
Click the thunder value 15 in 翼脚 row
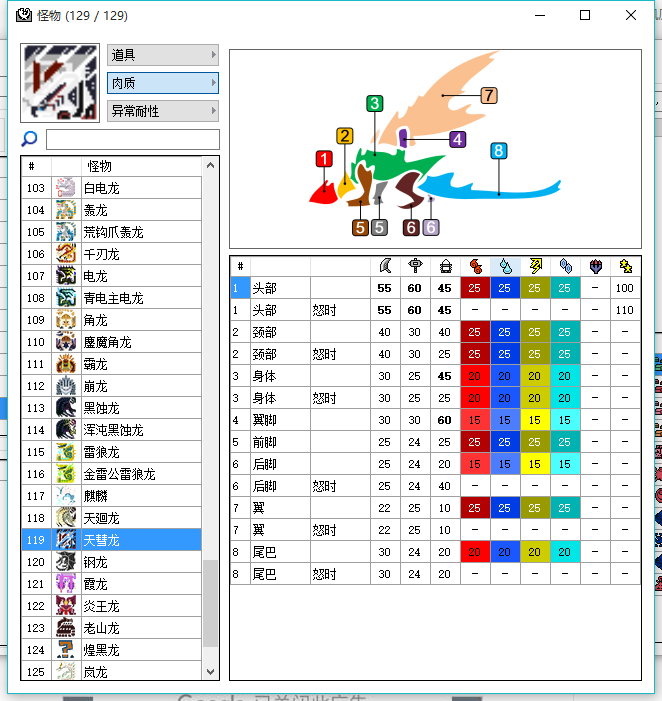pyautogui.click(x=535, y=420)
